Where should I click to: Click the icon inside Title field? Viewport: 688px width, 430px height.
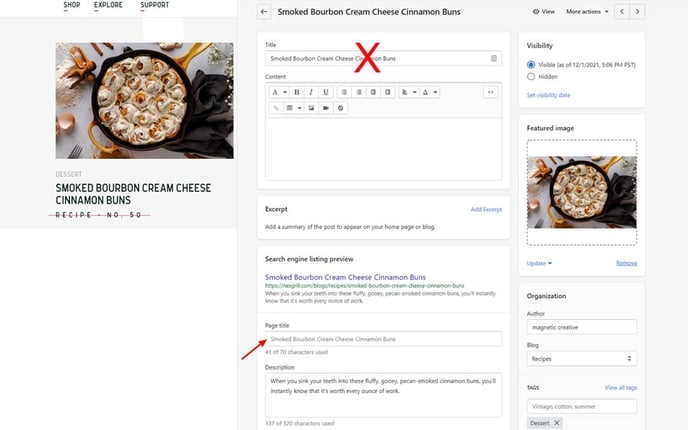tap(494, 58)
